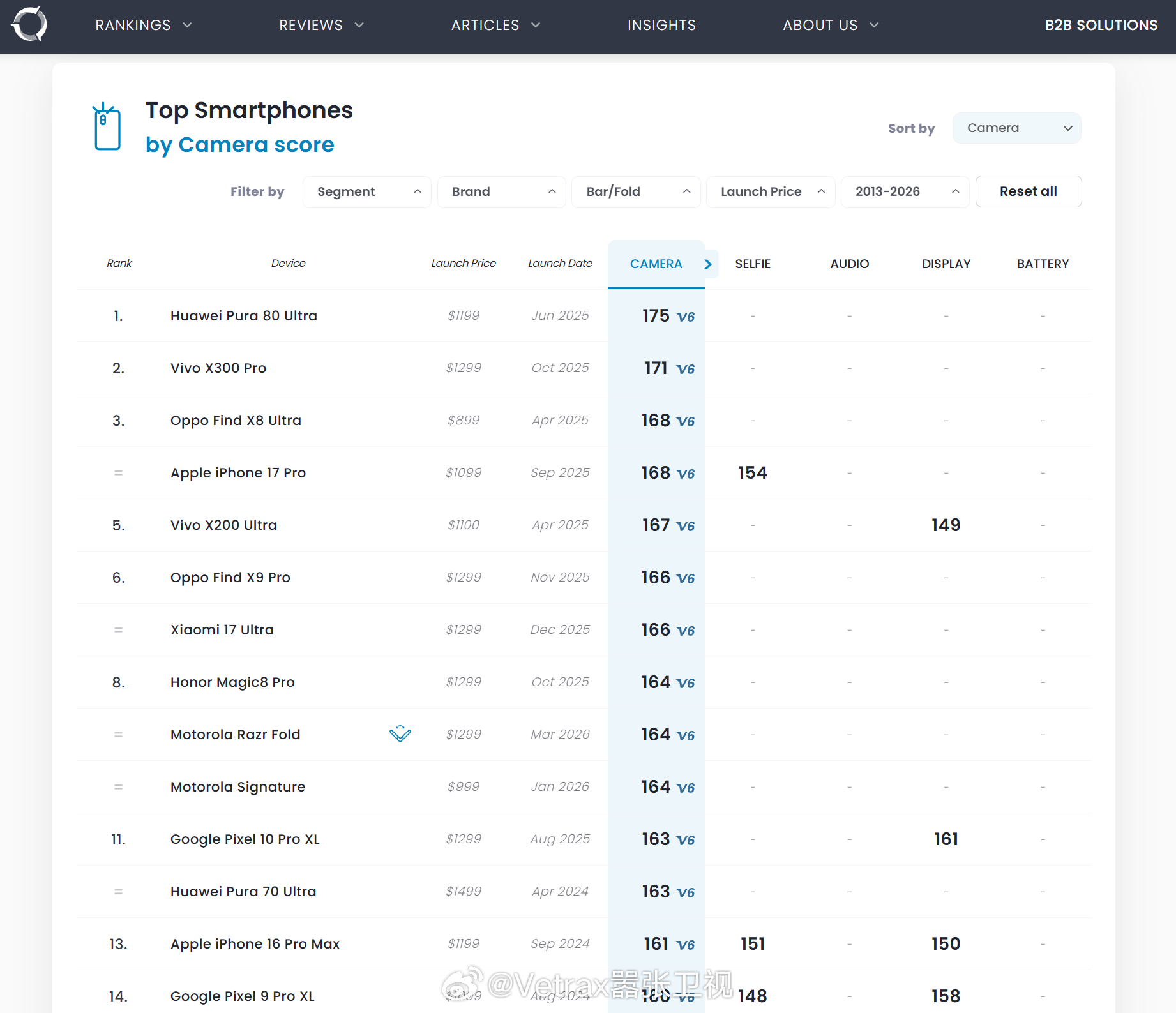Open the About Us menu
This screenshot has height=1013, width=1176.
coord(831,25)
